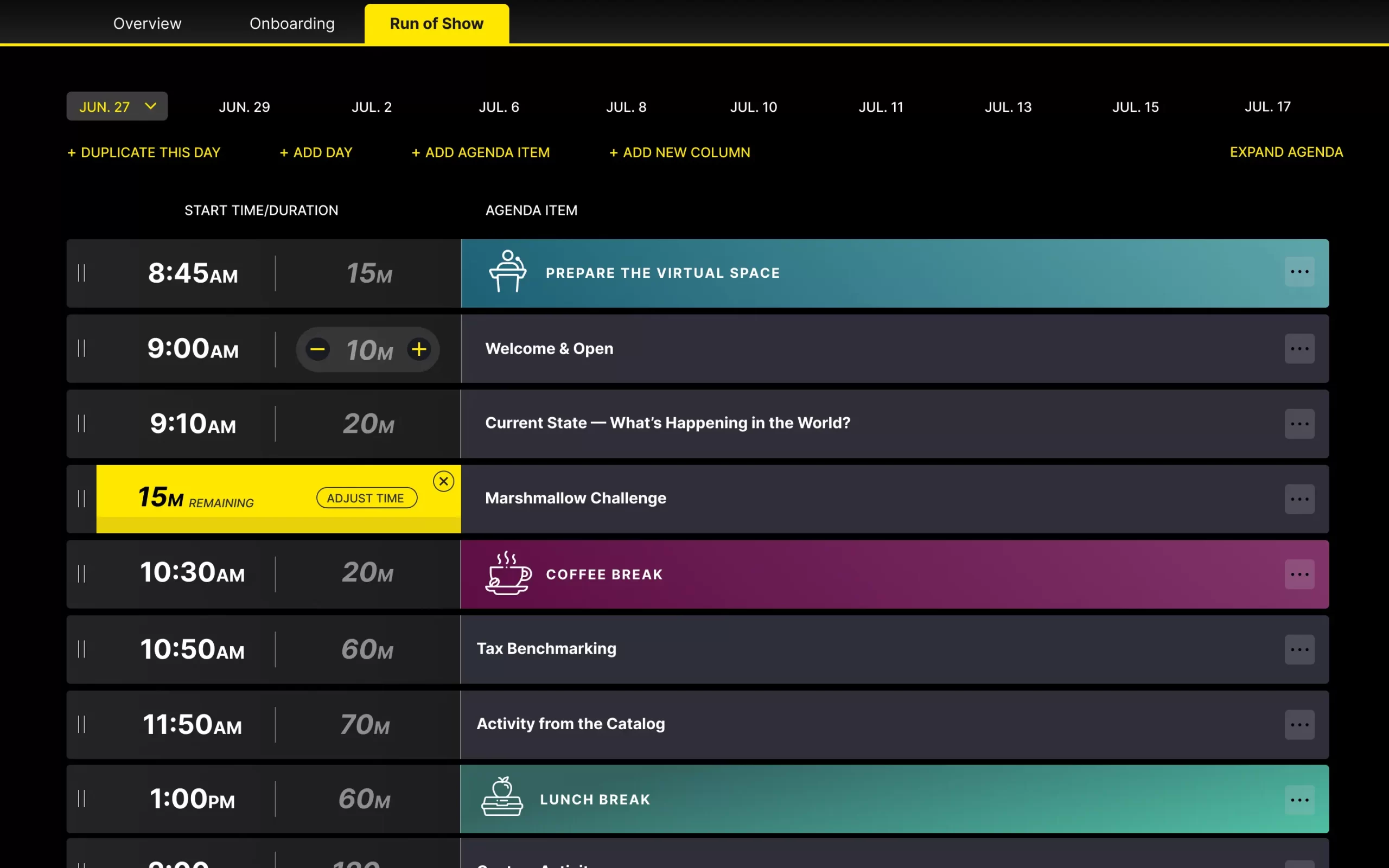
Task: Switch to the Overview tab
Action: pos(148,23)
